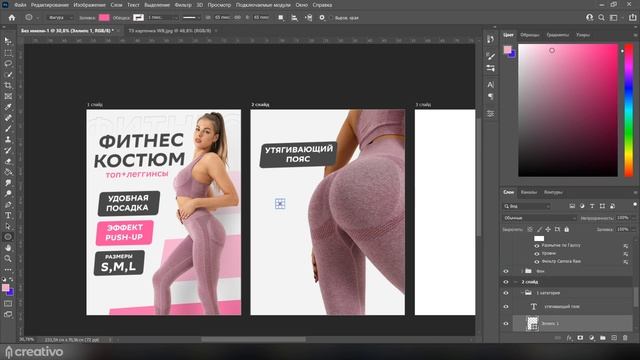Image resolution: width=640 pixels, height=360 pixels.
Task: Switch to the Контуры tab
Action: point(553,192)
